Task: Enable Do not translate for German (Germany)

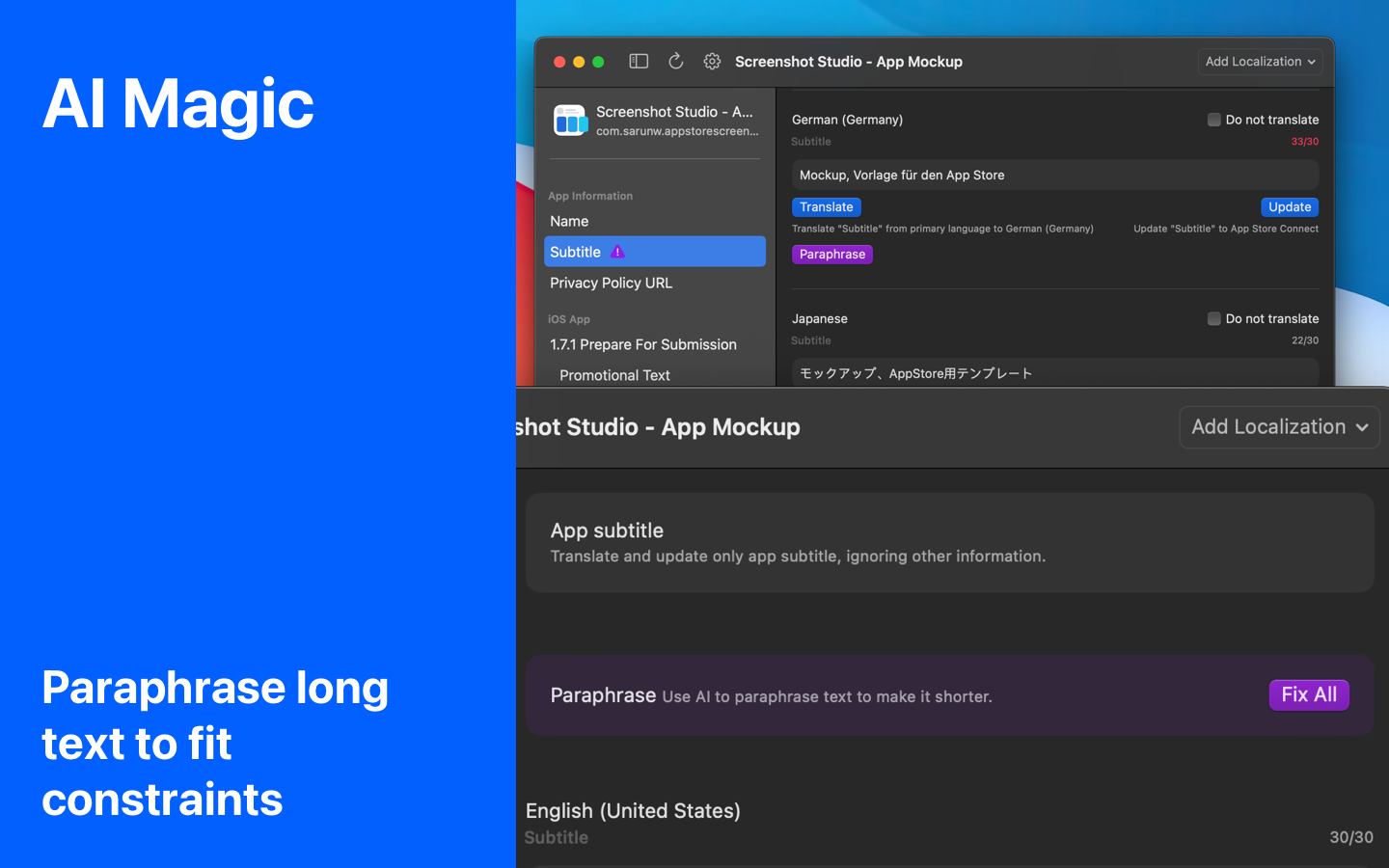Action: [1214, 120]
